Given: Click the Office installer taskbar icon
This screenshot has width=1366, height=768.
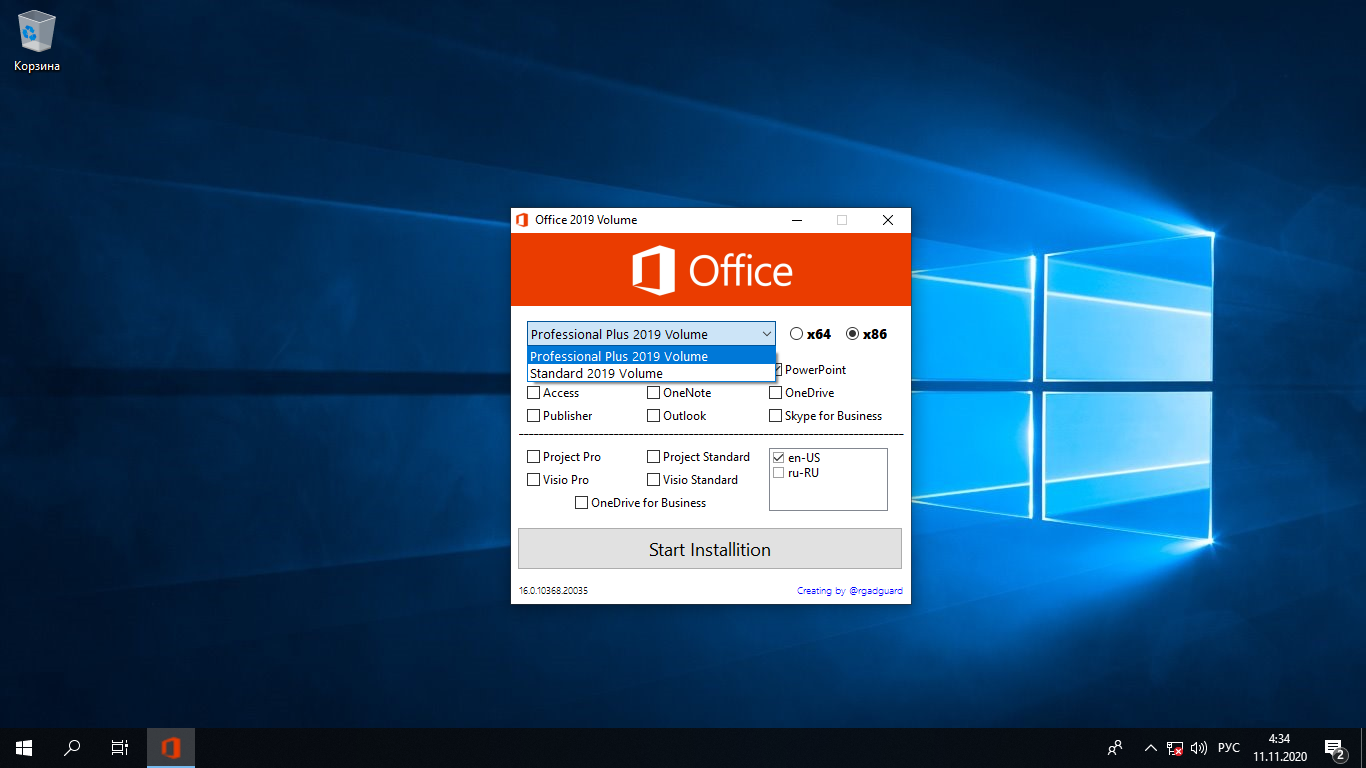Looking at the screenshot, I should [171, 747].
